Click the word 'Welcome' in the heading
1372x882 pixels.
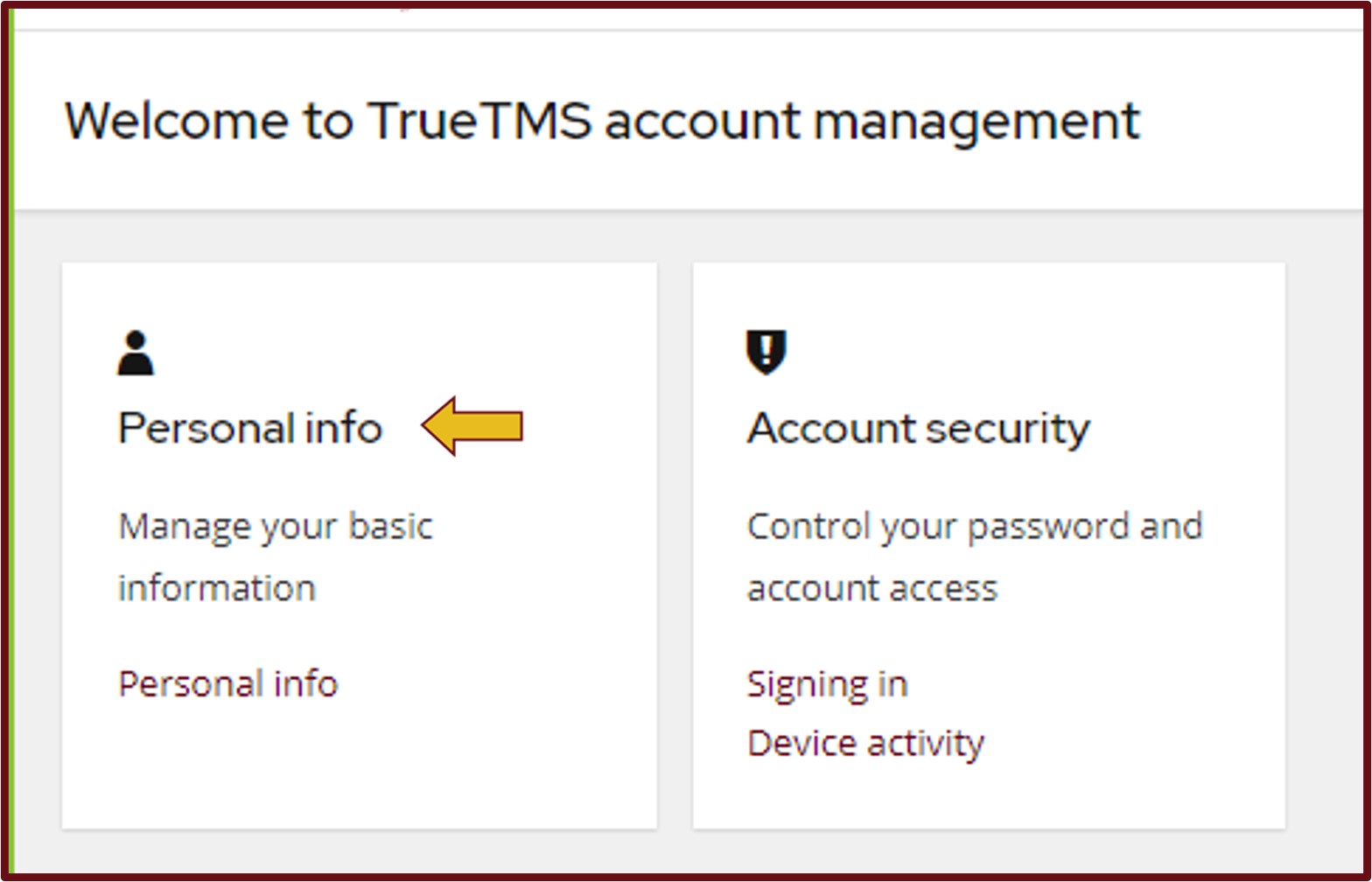176,121
